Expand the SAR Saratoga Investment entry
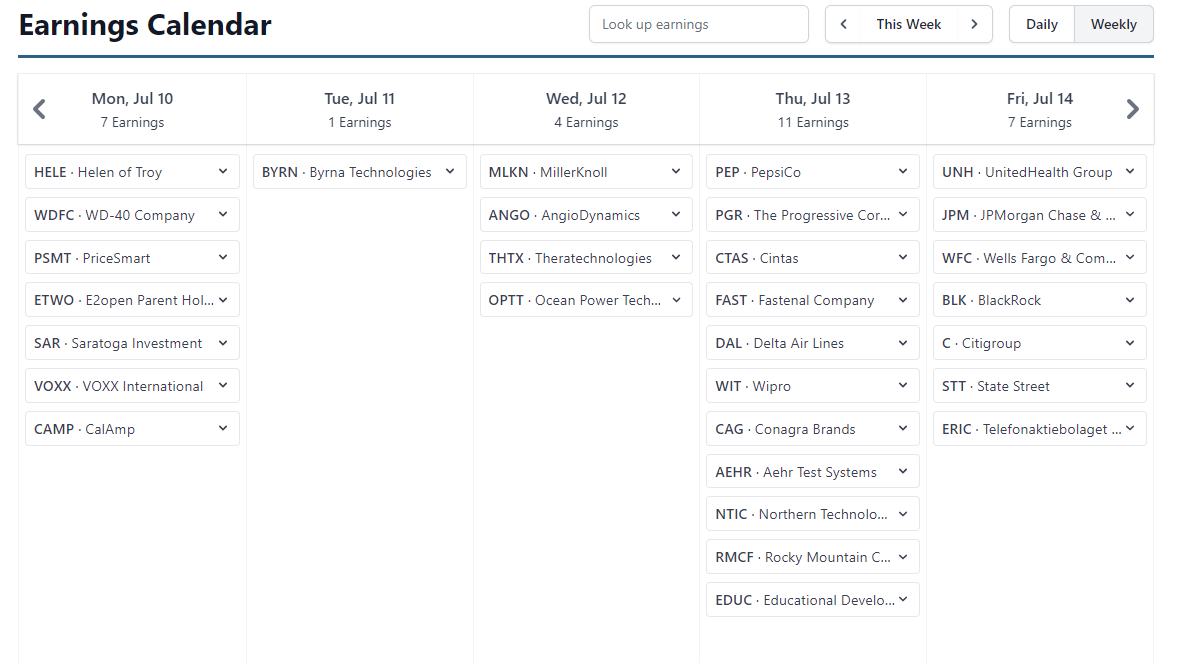Image resolution: width=1192 pixels, height=663 pixels. (x=132, y=343)
